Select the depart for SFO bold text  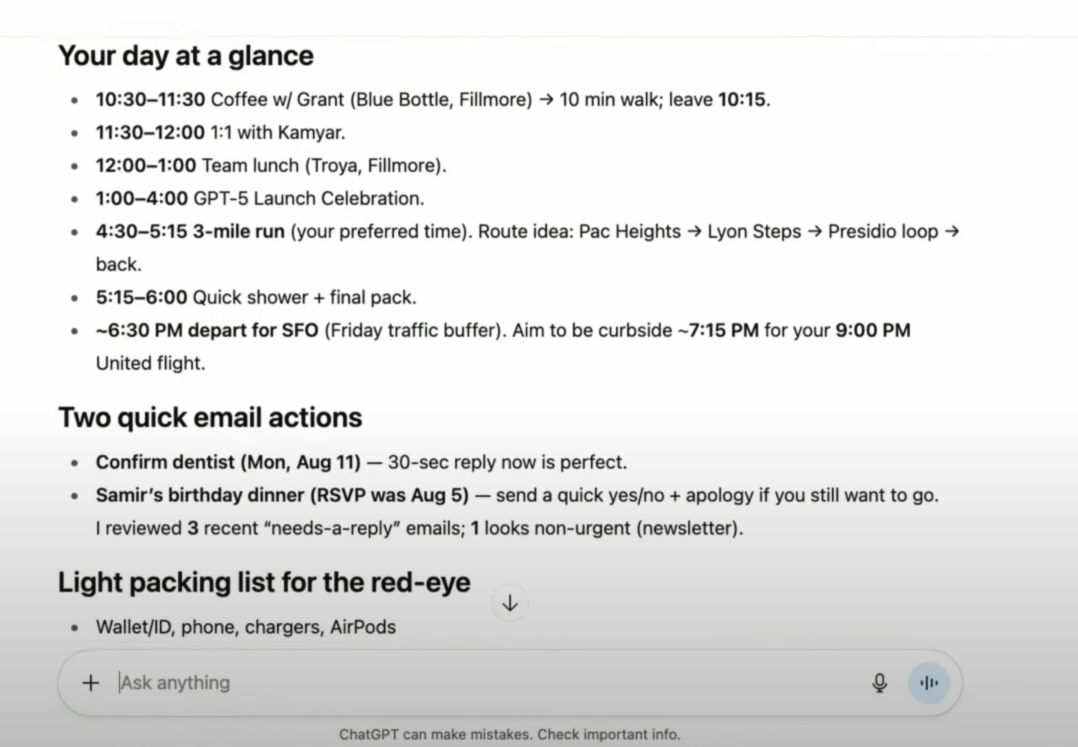pyautogui.click(x=253, y=331)
